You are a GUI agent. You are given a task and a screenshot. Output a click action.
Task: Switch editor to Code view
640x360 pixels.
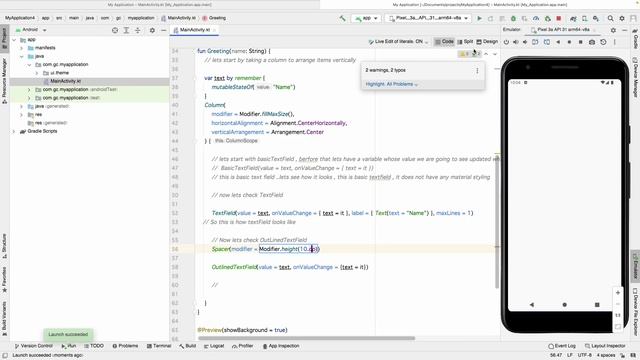[444, 42]
